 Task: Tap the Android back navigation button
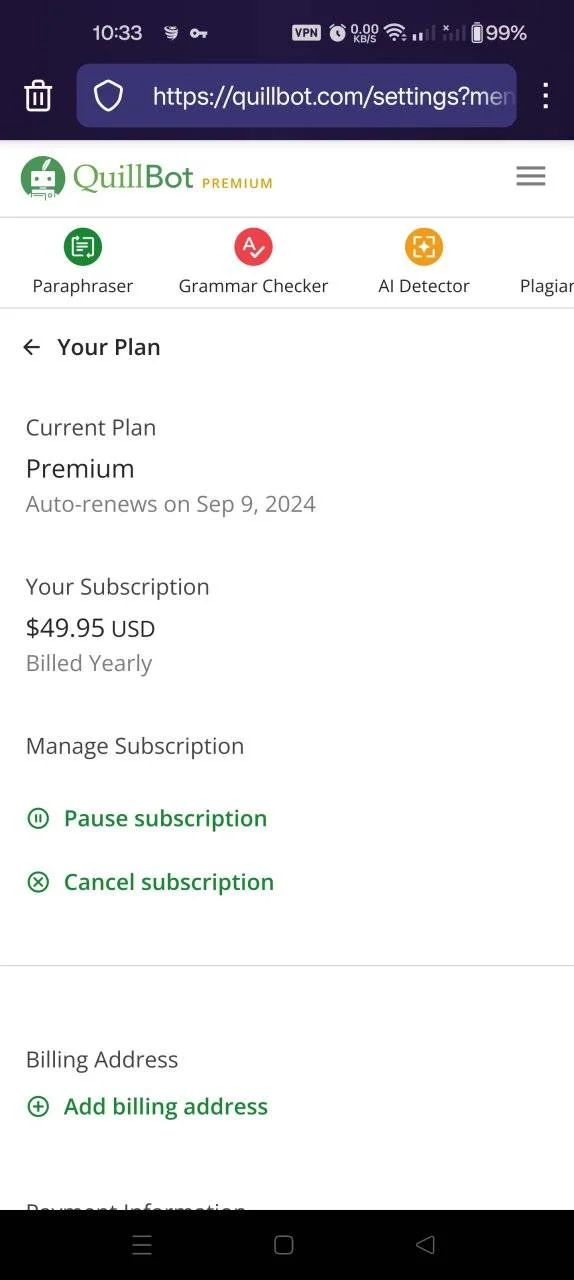pyautogui.click(x=425, y=1245)
